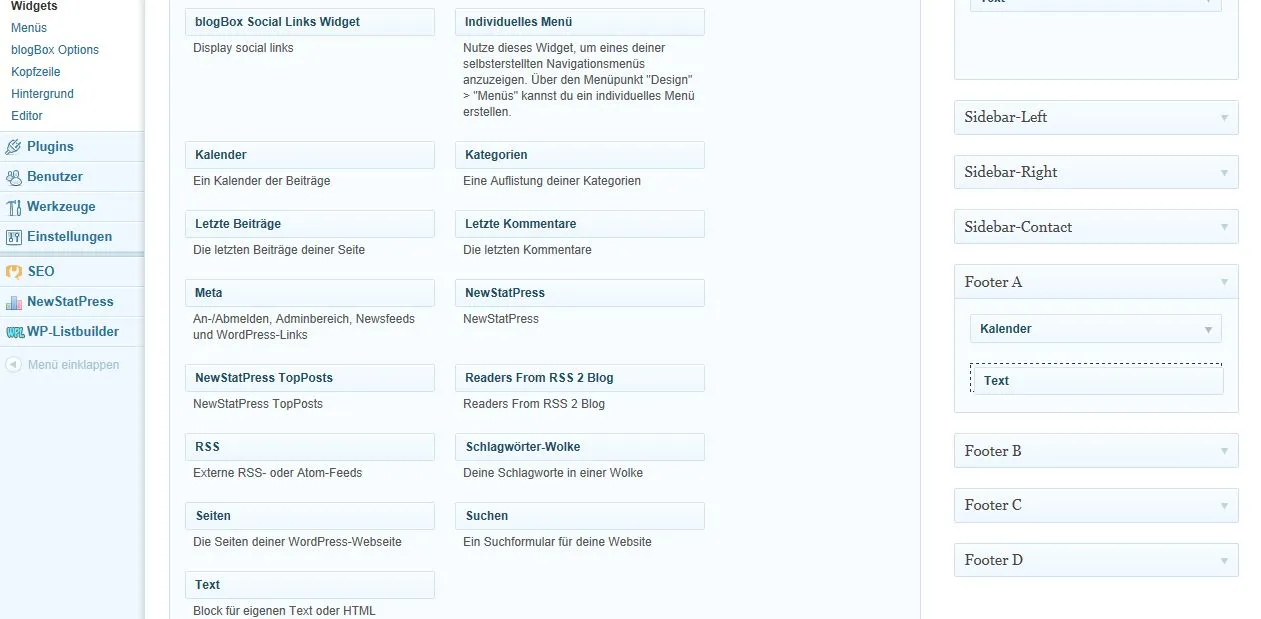Image resolution: width=1261 pixels, height=619 pixels.
Task: Open the Kalender widget dropdown in Footer A
Action: coord(1208,329)
